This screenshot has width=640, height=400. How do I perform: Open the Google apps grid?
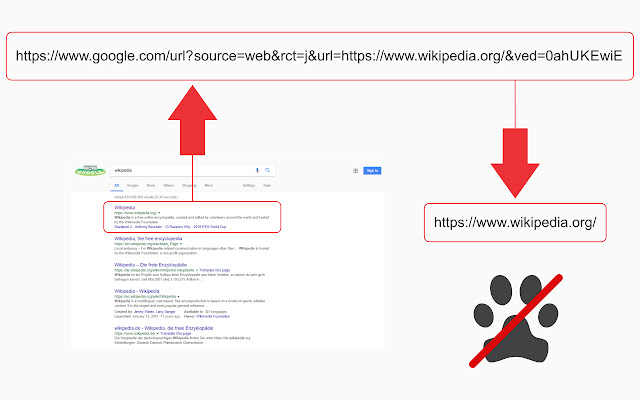coord(356,171)
